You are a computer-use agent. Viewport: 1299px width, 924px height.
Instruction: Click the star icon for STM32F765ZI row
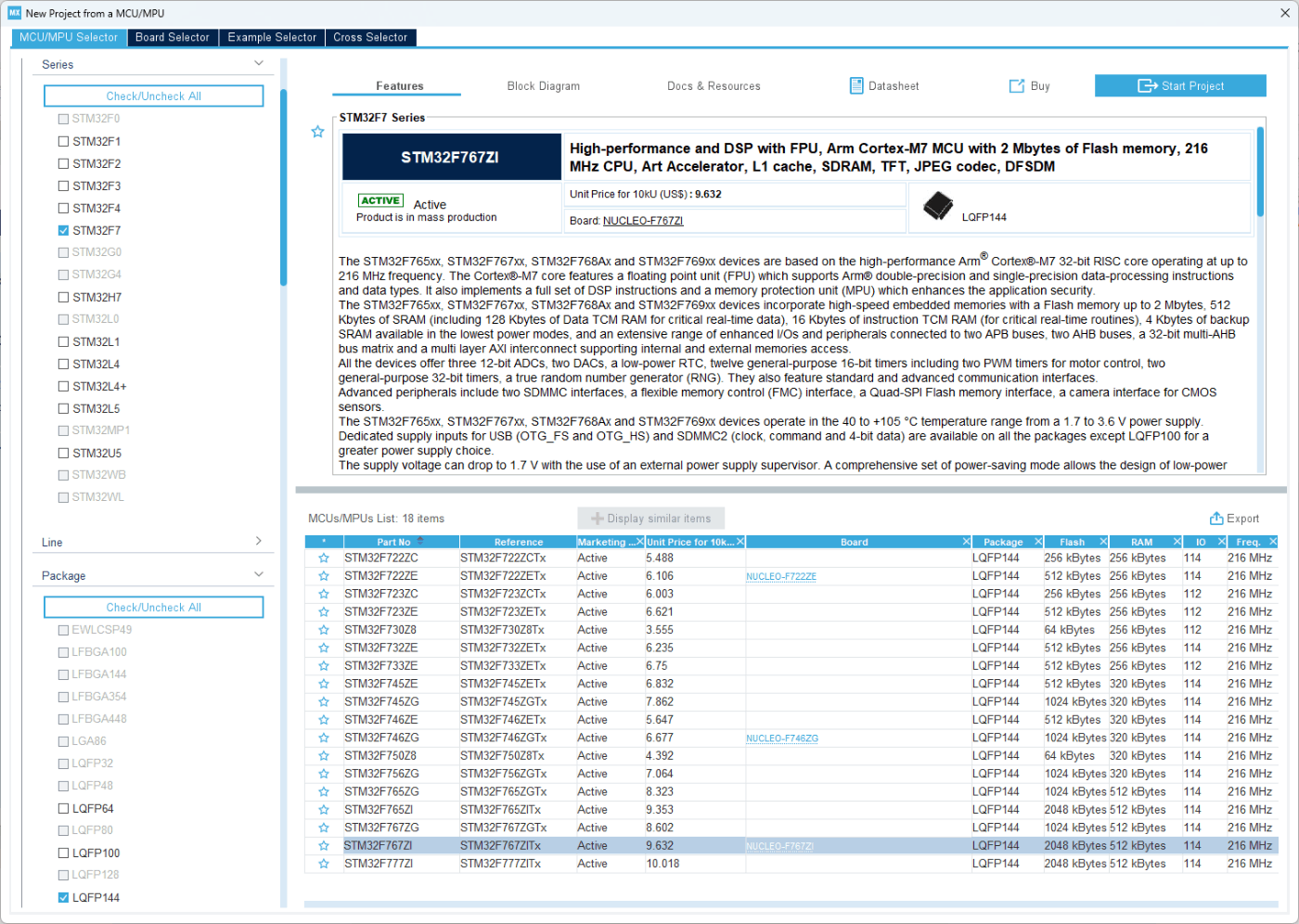click(x=324, y=810)
